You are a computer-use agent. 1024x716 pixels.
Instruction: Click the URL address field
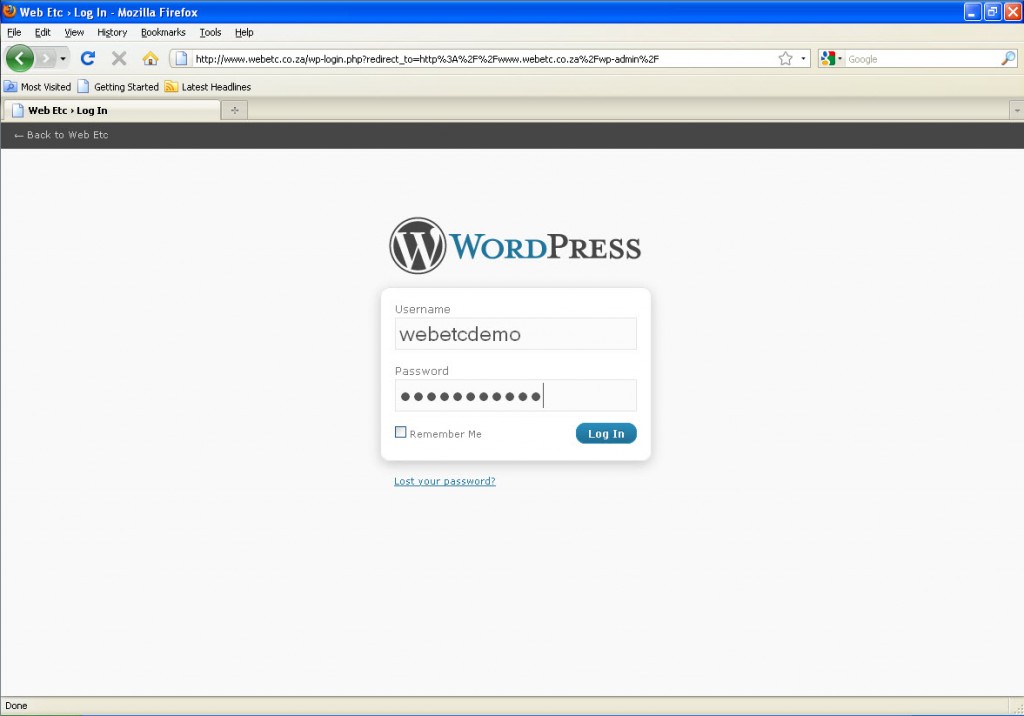[x=483, y=59]
